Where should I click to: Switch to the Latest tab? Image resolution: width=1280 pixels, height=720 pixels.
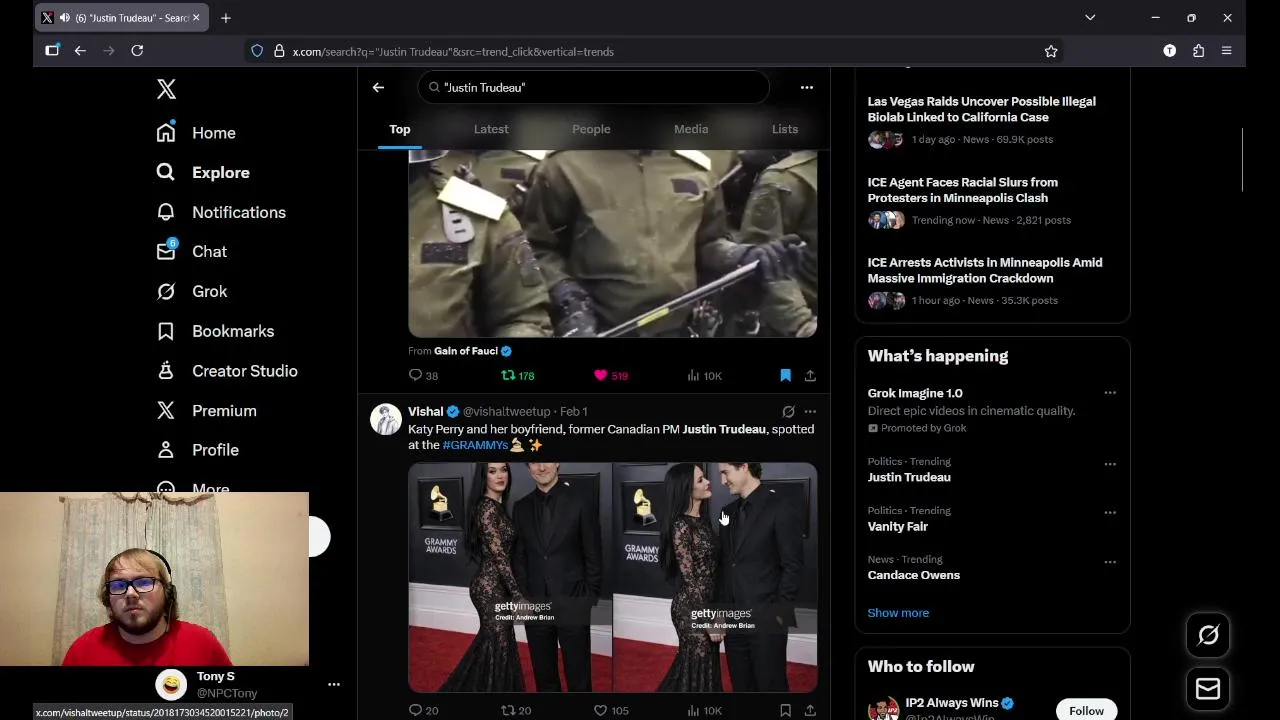(x=491, y=129)
